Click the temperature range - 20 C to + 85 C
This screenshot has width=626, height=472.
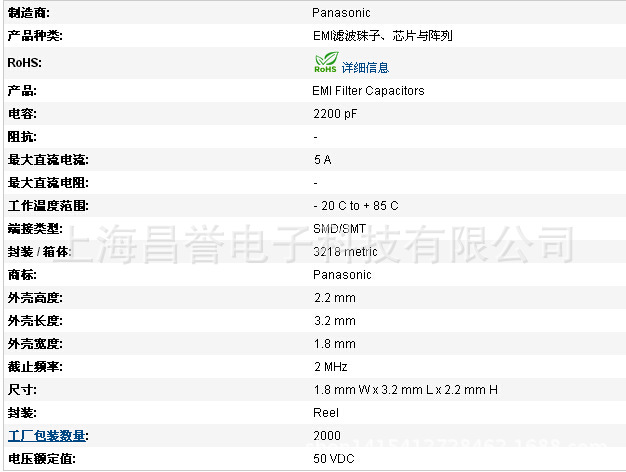click(356, 206)
